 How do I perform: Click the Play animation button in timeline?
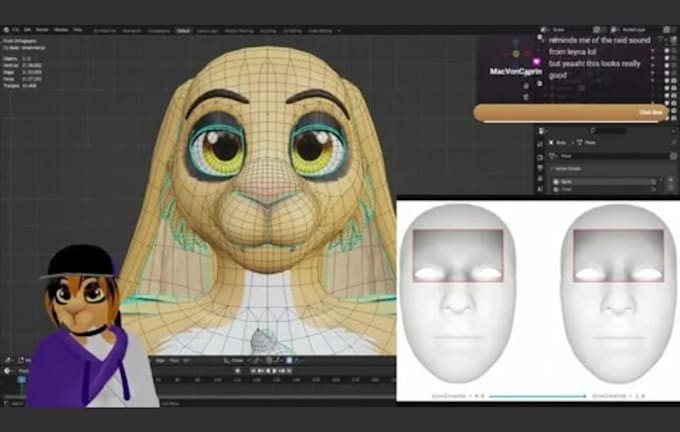tap(274, 371)
